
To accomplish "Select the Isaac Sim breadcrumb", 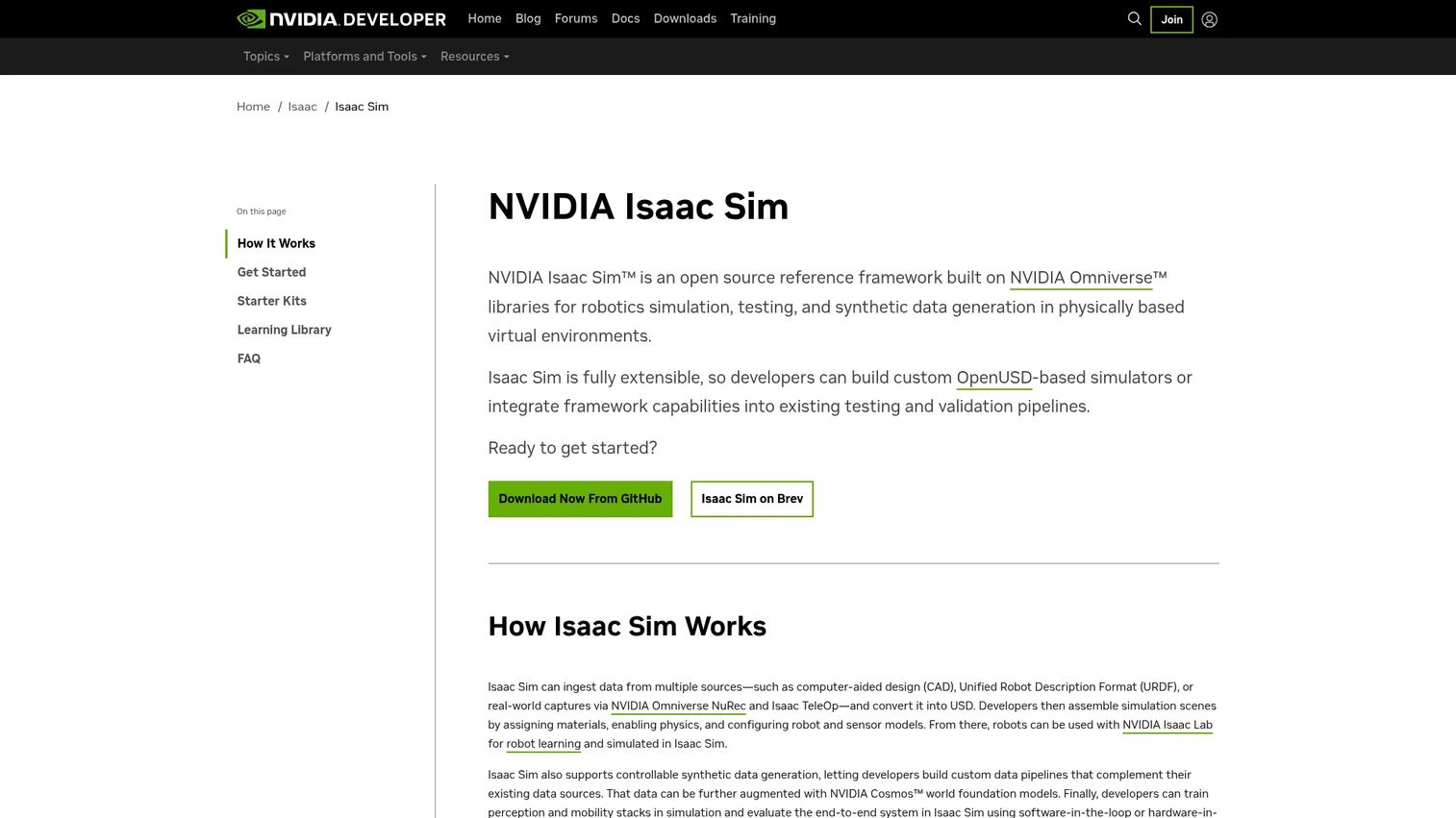I will pyautogui.click(x=362, y=107).
